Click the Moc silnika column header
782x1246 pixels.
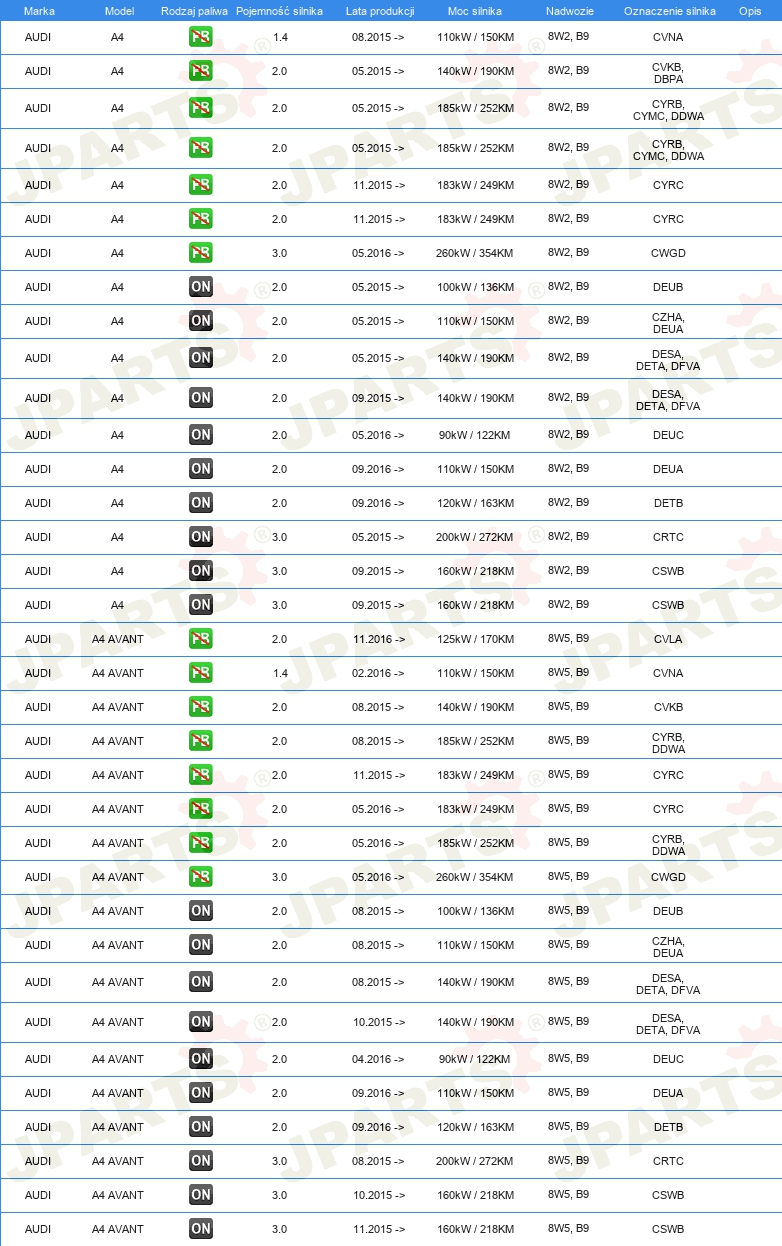point(475,11)
